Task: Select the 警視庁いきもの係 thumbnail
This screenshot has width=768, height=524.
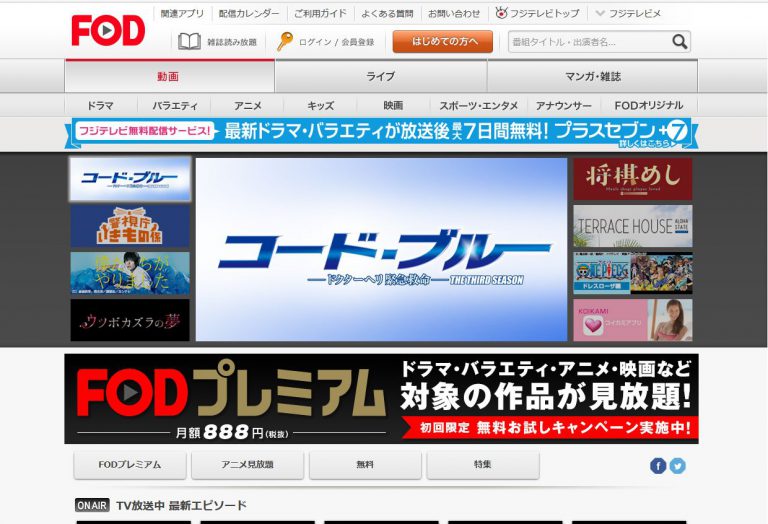Action: (x=130, y=226)
